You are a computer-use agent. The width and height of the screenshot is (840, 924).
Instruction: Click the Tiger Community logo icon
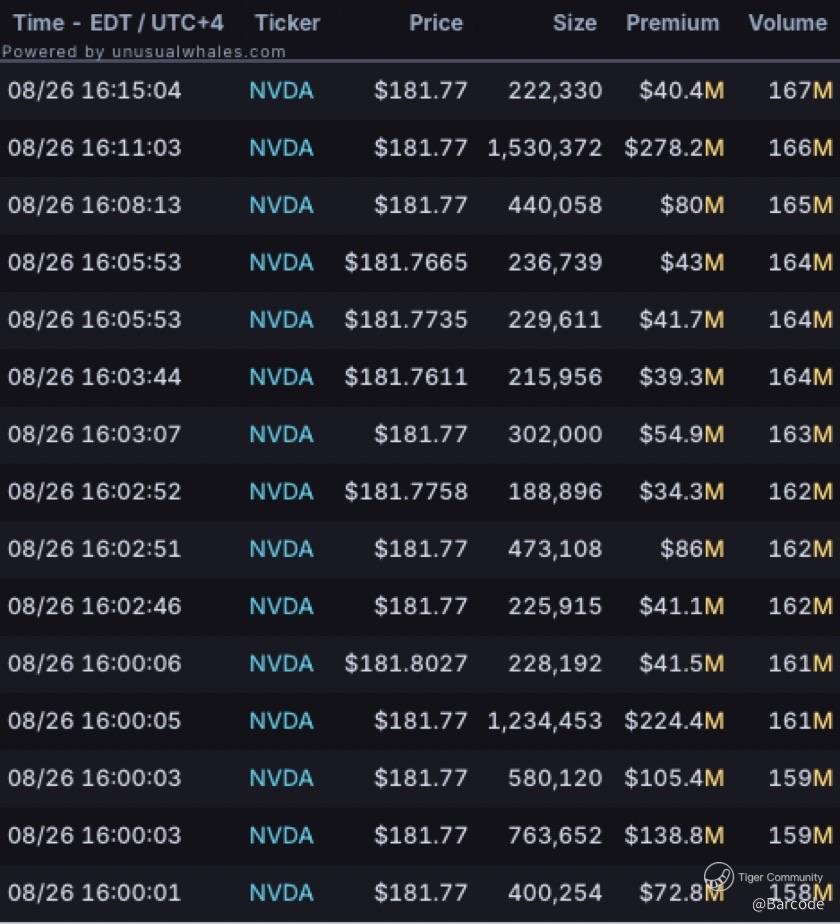(x=718, y=877)
